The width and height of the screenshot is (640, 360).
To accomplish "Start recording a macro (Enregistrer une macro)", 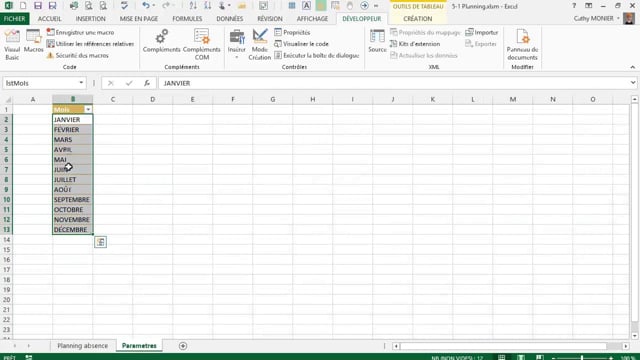I will [80, 32].
